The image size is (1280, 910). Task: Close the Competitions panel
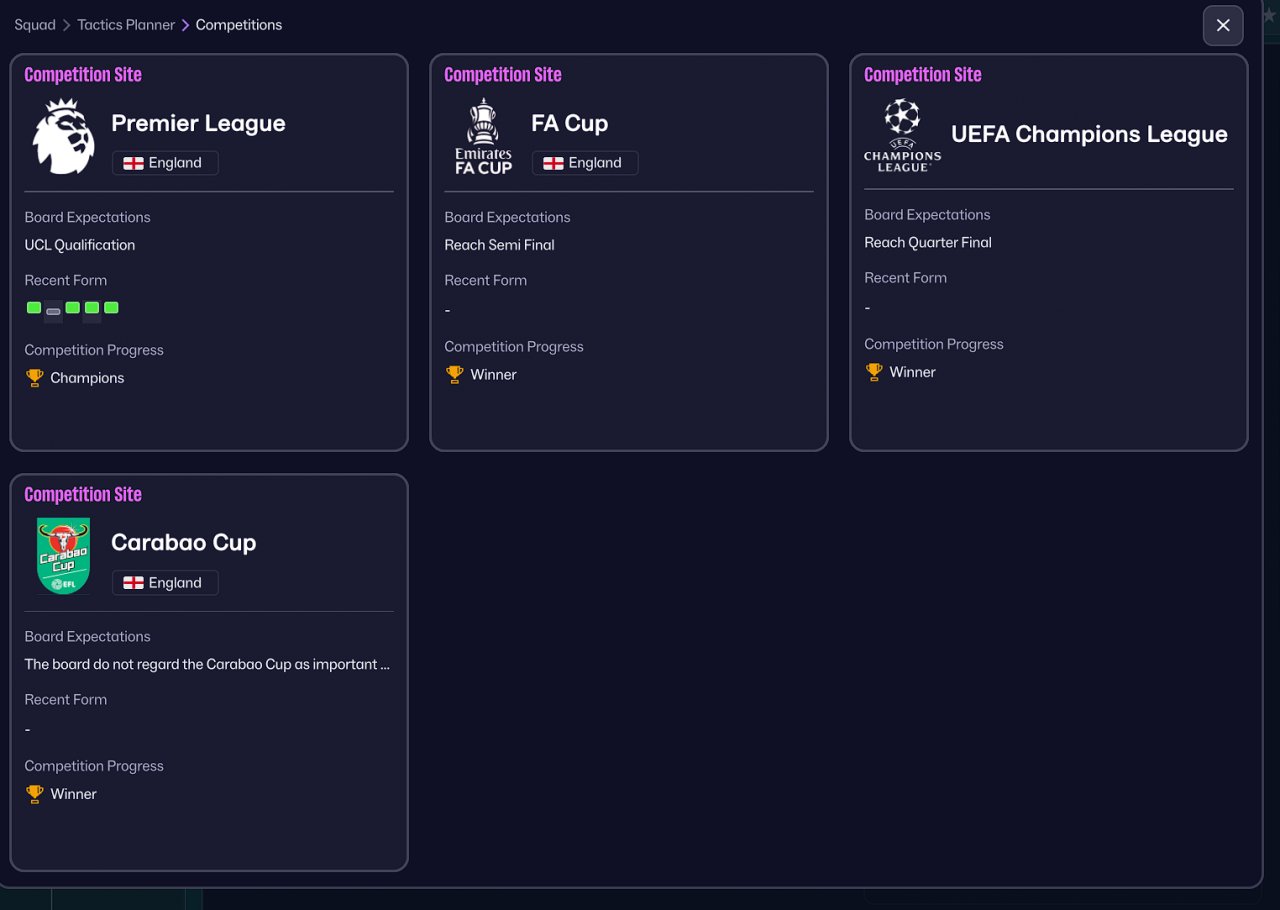[1222, 26]
